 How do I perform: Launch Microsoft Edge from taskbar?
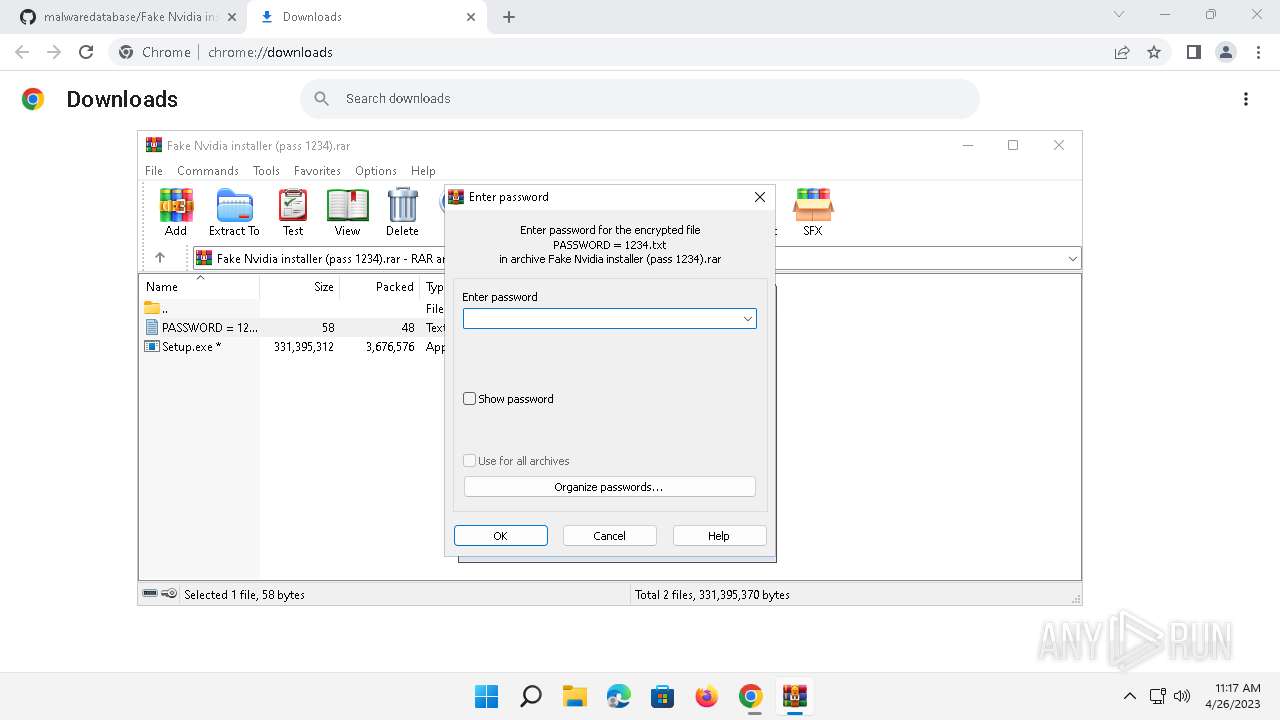tap(619, 696)
